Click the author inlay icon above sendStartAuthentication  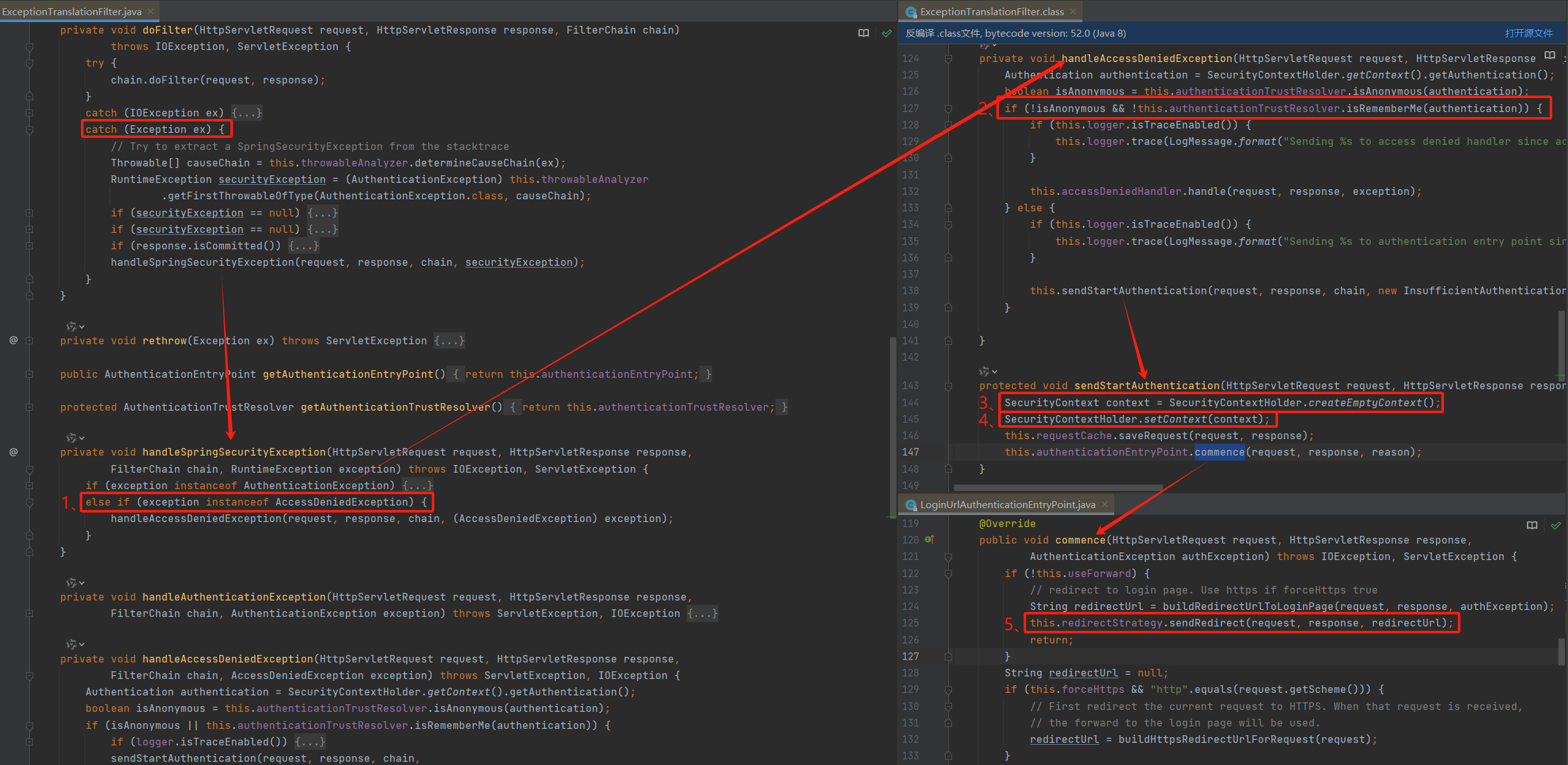point(984,371)
